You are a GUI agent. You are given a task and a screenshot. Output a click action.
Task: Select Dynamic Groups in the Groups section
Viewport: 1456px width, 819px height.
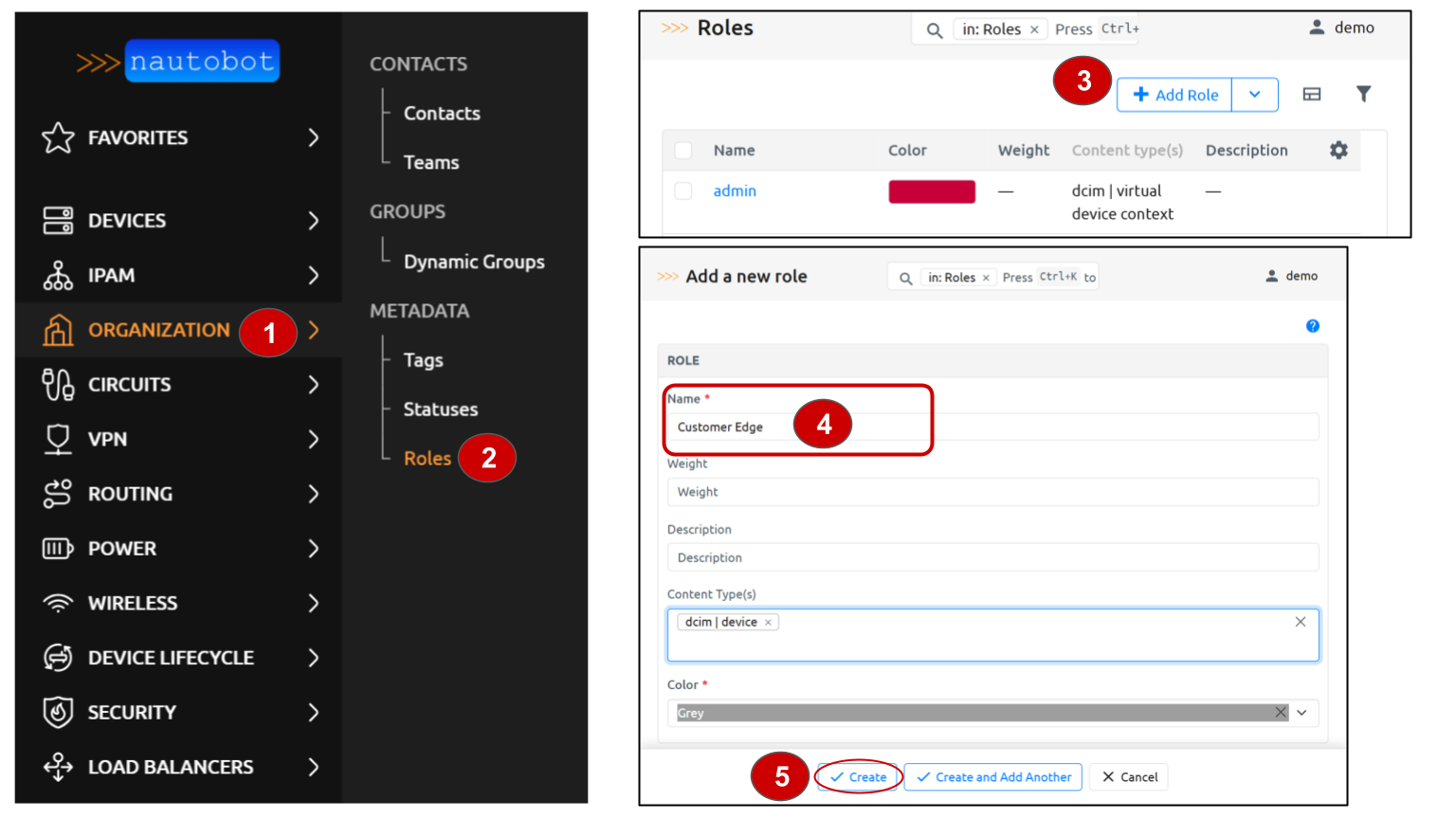coord(474,263)
